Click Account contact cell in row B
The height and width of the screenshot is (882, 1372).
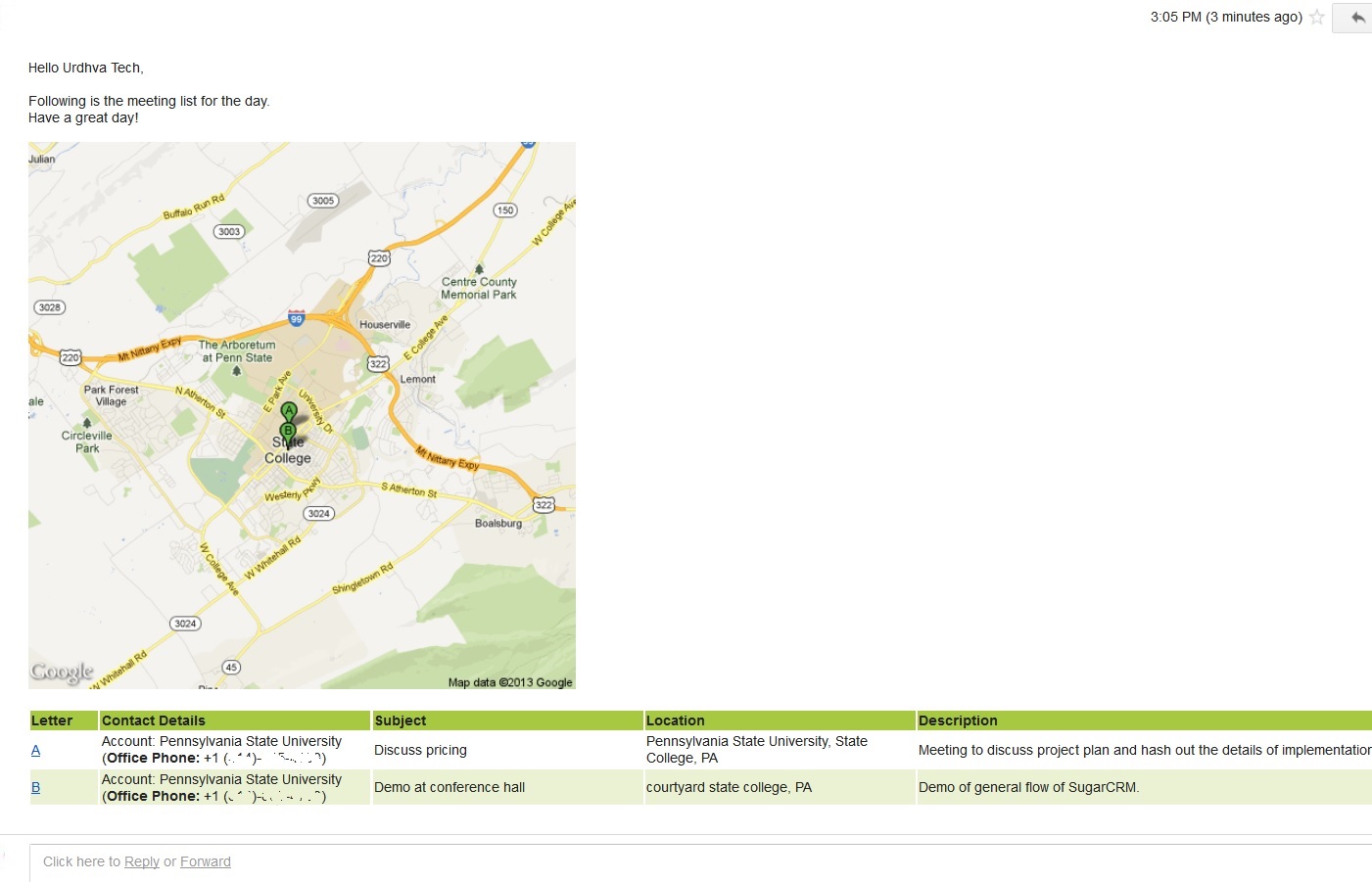(x=234, y=787)
